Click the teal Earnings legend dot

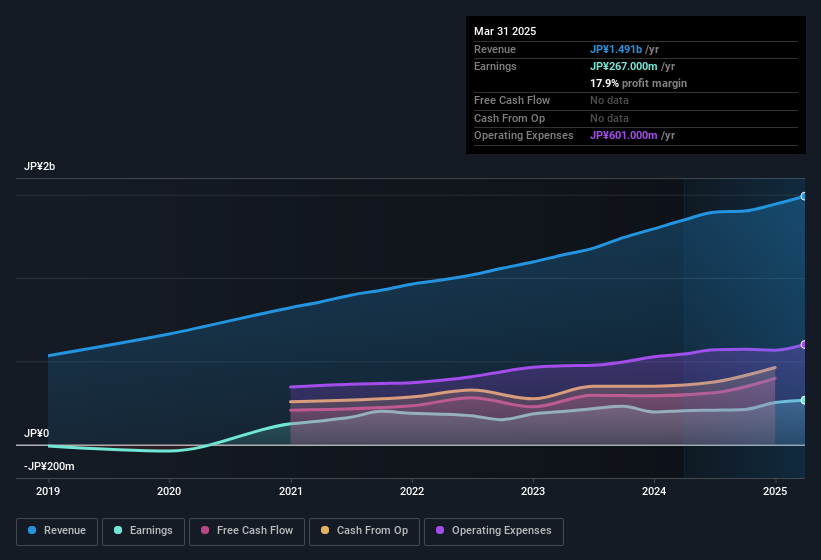tap(118, 530)
